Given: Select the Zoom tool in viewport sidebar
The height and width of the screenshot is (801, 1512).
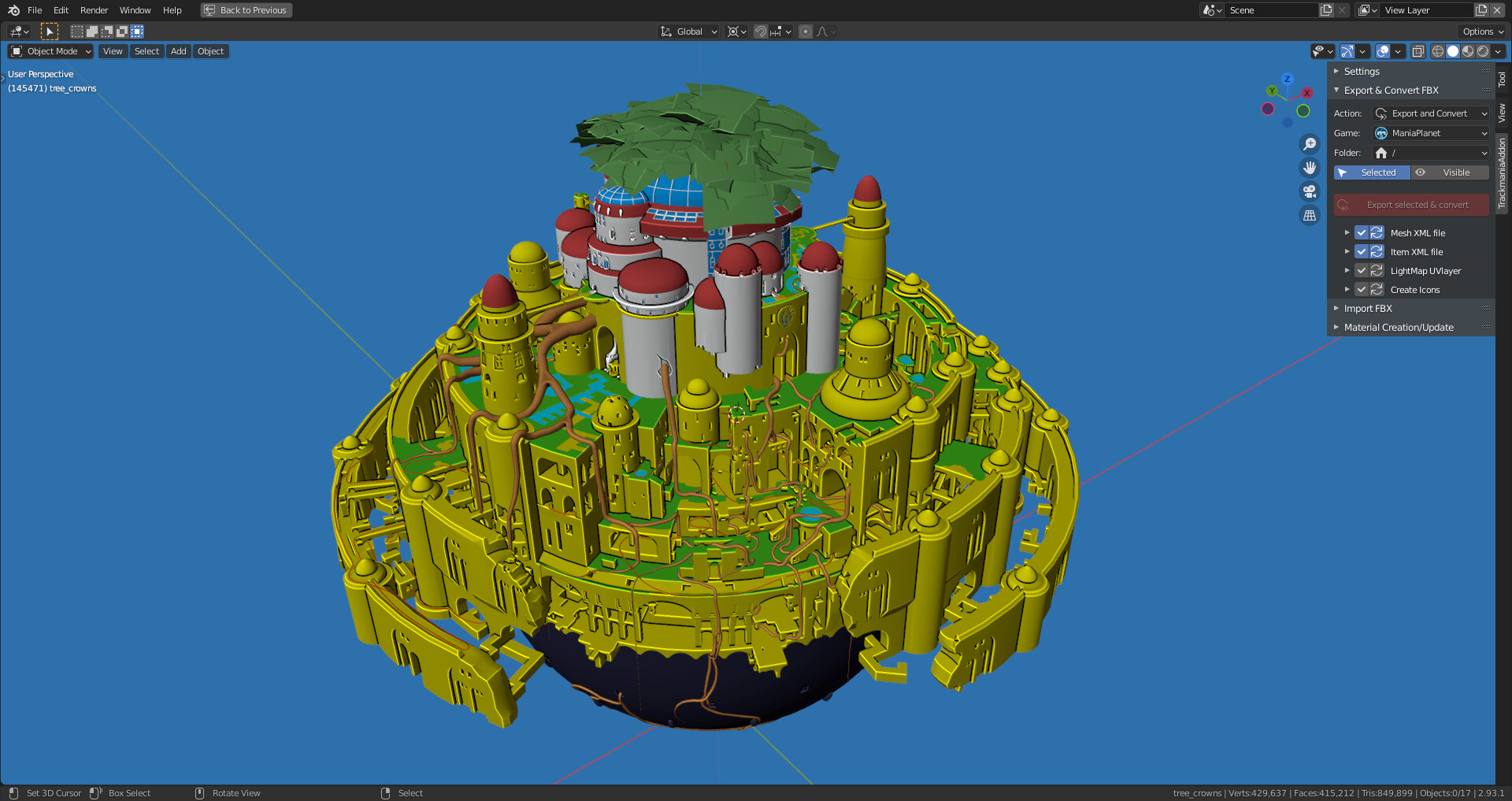Looking at the screenshot, I should (x=1310, y=144).
